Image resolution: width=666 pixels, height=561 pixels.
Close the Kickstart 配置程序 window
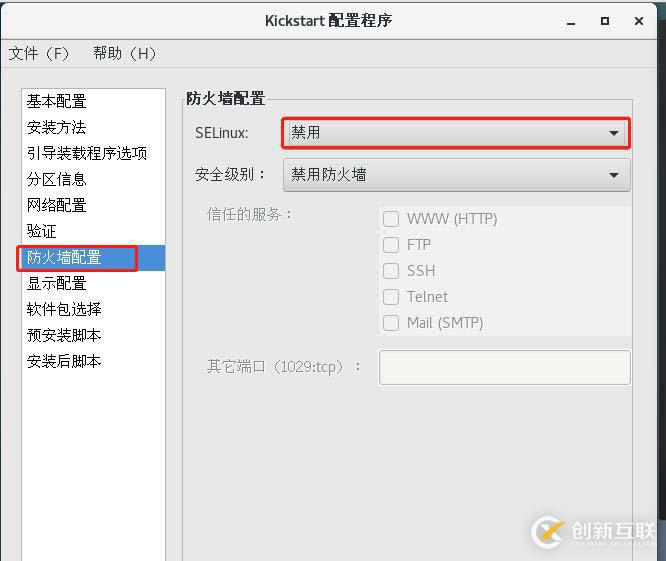click(639, 21)
